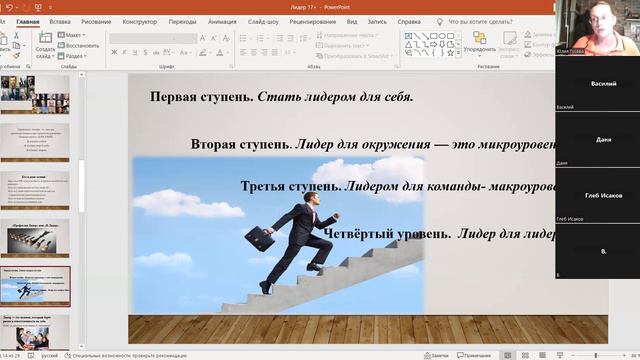Switch to reading view icon
Image resolution: width=640 pixels, height=360 pixels.
point(542,356)
